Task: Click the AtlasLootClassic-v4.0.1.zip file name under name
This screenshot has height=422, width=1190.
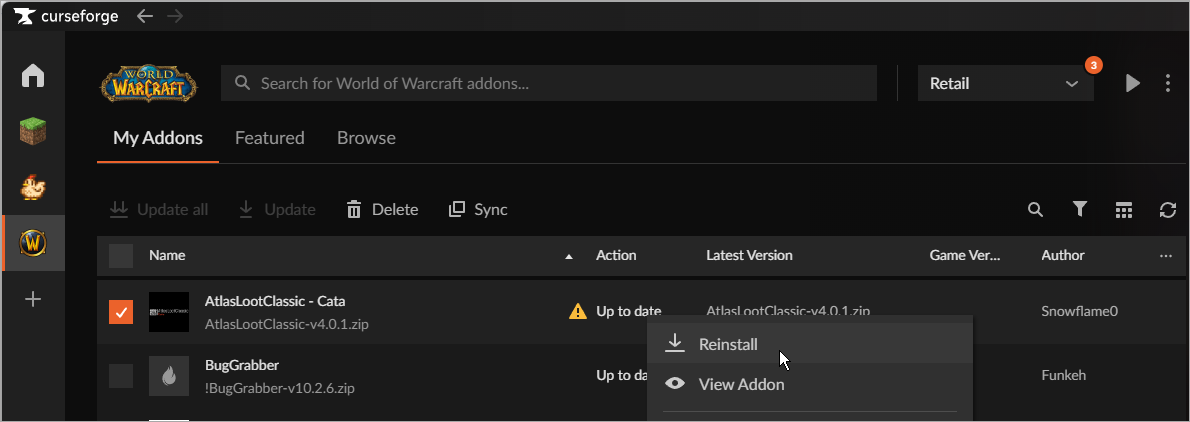Action: click(287, 324)
